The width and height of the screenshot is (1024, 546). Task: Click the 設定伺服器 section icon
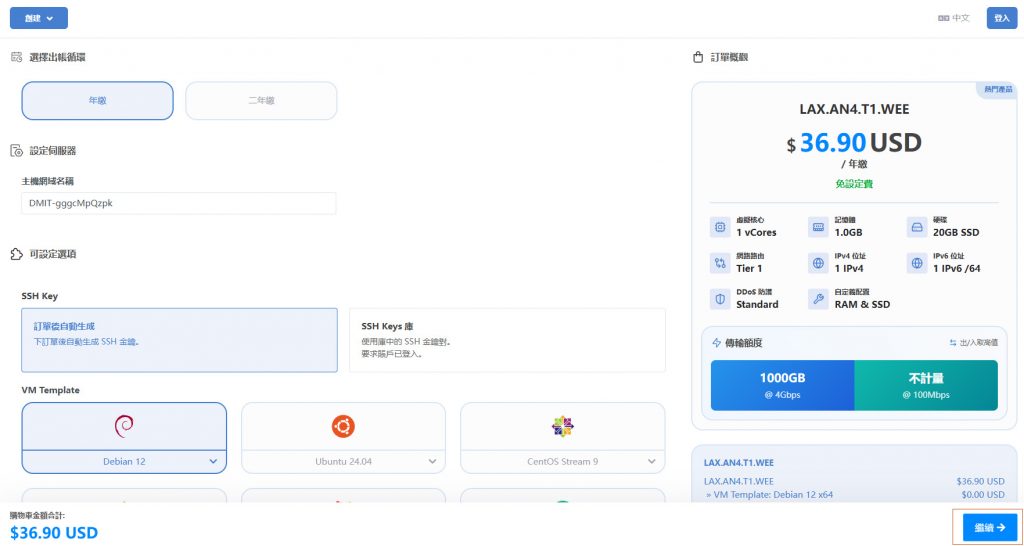16,151
